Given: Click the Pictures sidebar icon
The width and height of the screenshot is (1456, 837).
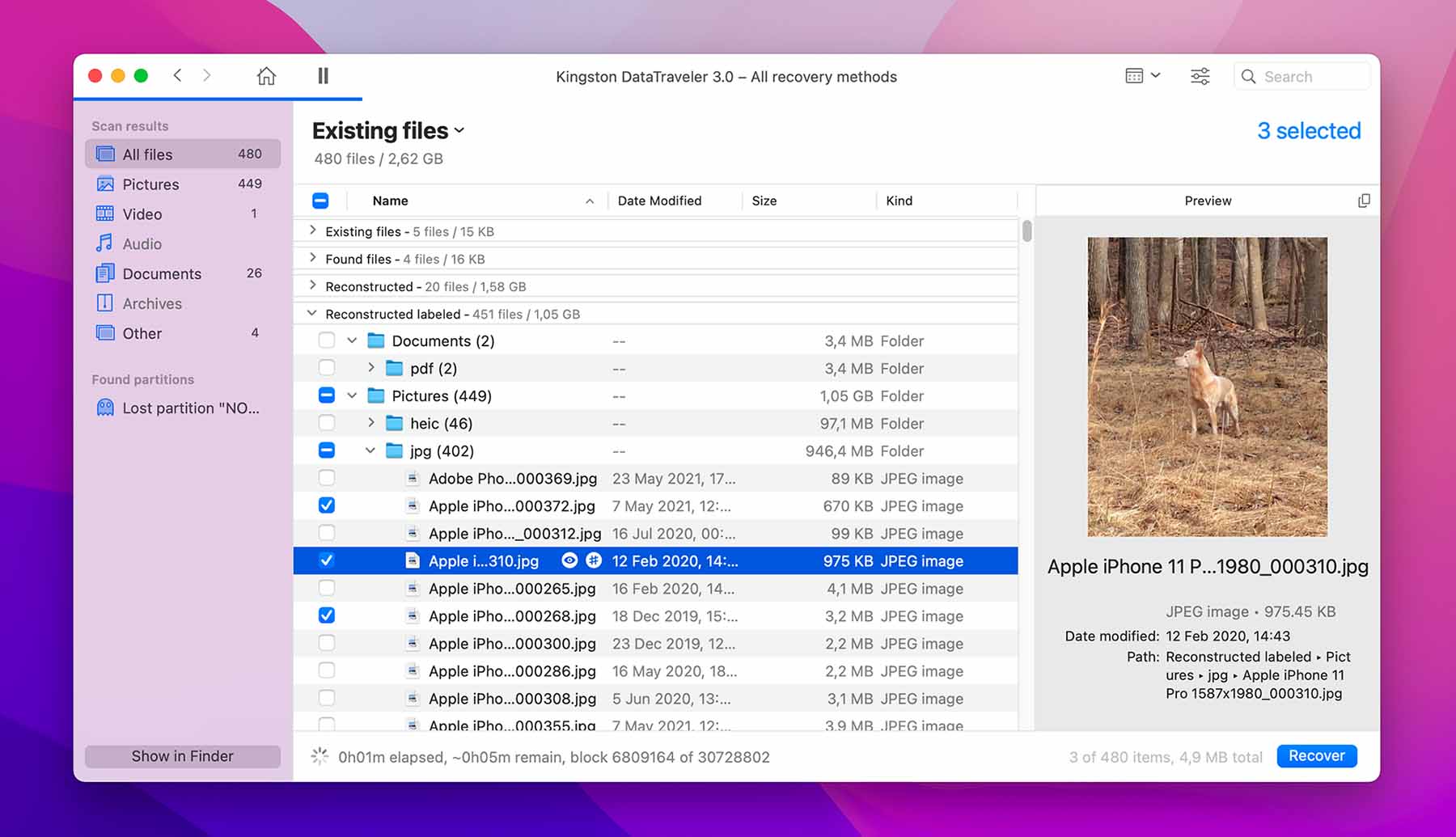Looking at the screenshot, I should pyautogui.click(x=105, y=184).
